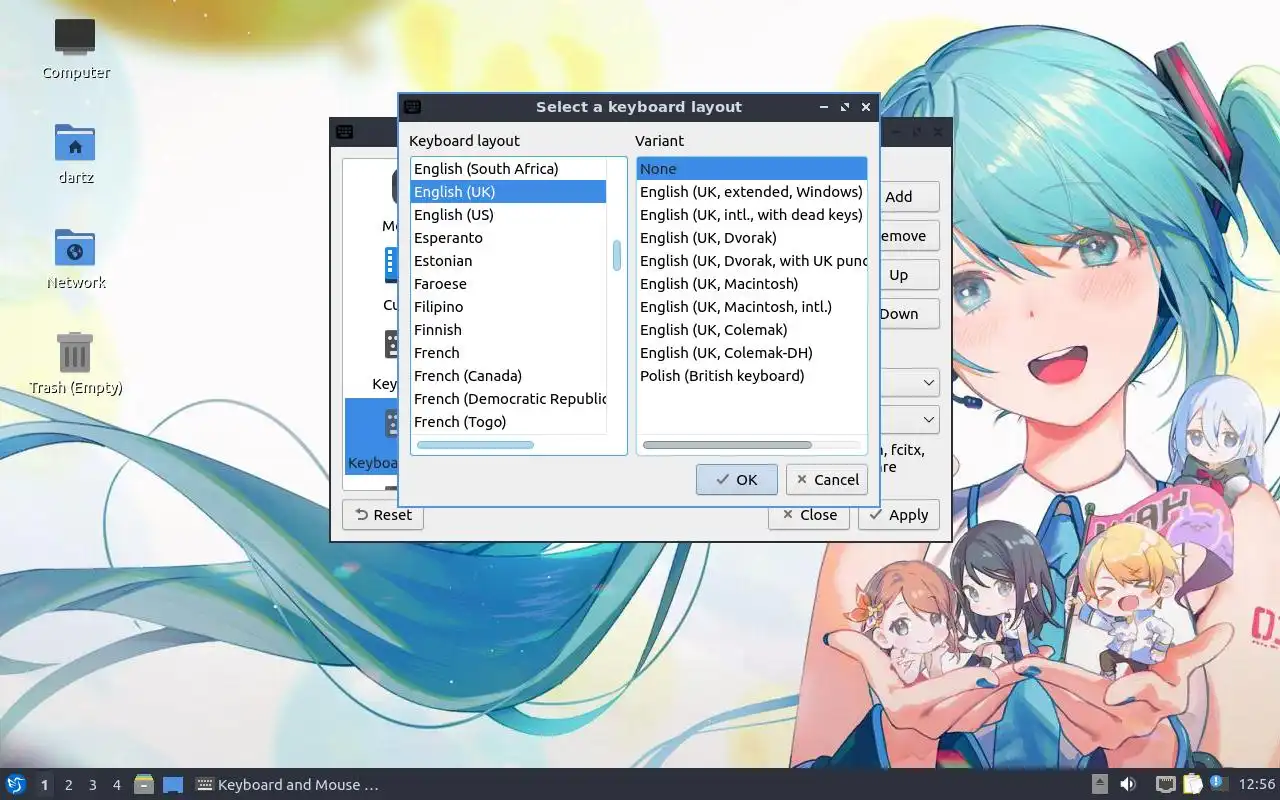Open the Computer desktop icon
Image resolution: width=1280 pixels, height=800 pixels.
75,47
